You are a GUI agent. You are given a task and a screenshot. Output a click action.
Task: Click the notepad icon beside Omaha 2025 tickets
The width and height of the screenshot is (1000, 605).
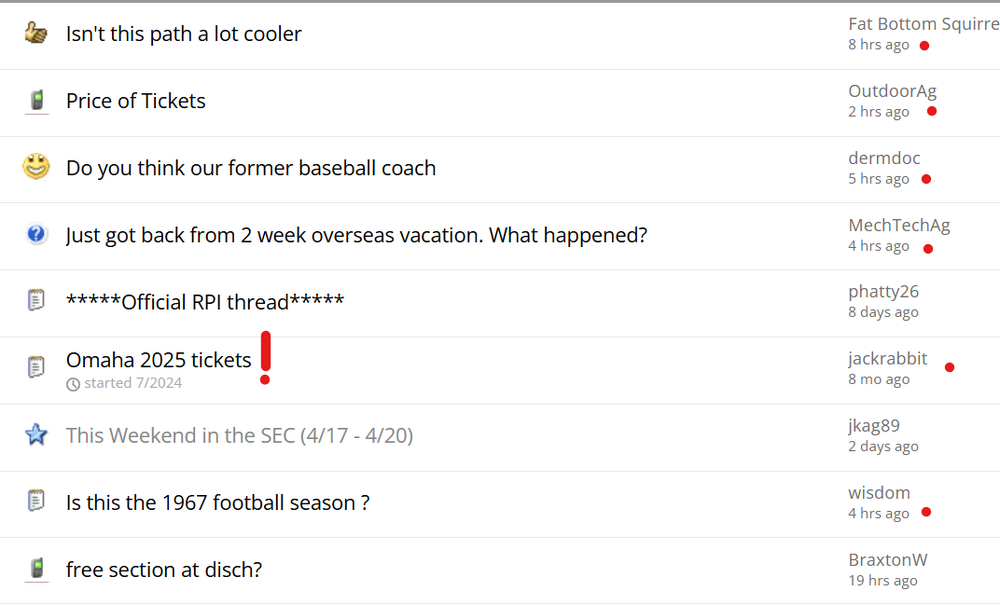tap(36, 367)
